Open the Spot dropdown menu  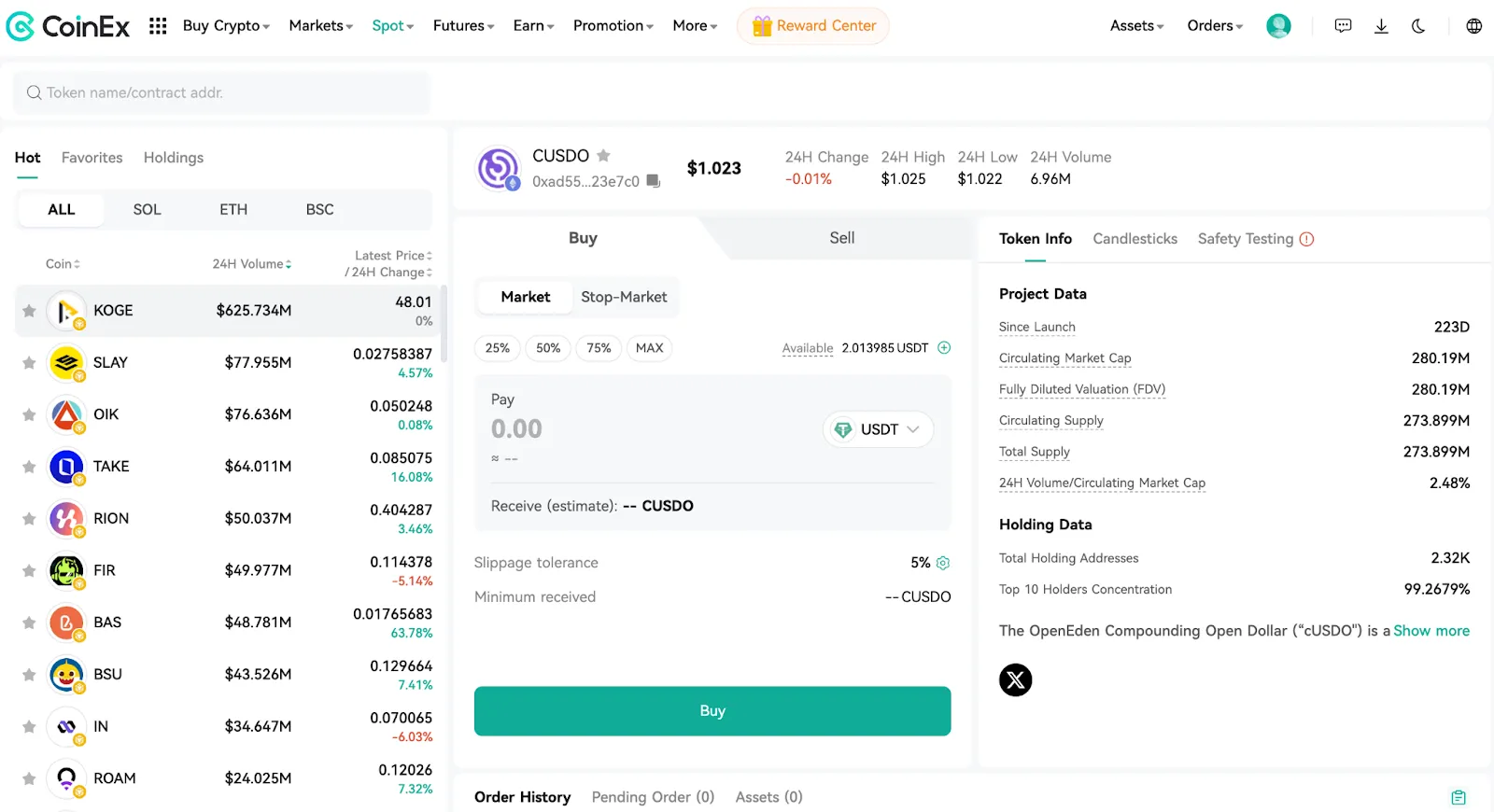pos(393,26)
